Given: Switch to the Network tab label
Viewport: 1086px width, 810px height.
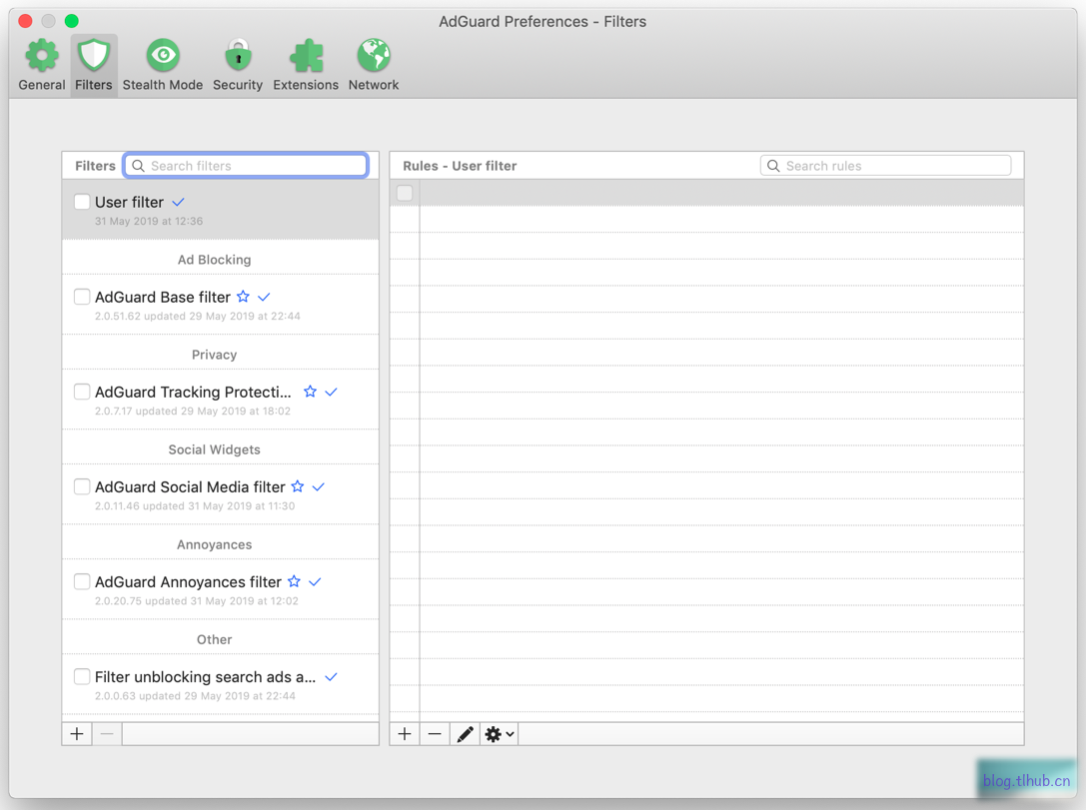Looking at the screenshot, I should click(373, 85).
